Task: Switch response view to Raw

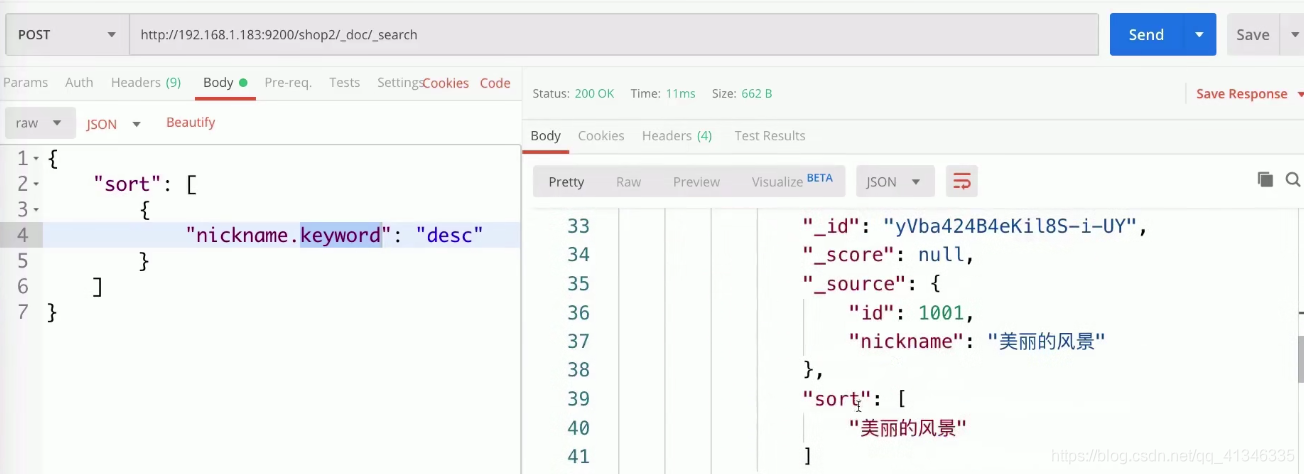Action: pos(629,181)
